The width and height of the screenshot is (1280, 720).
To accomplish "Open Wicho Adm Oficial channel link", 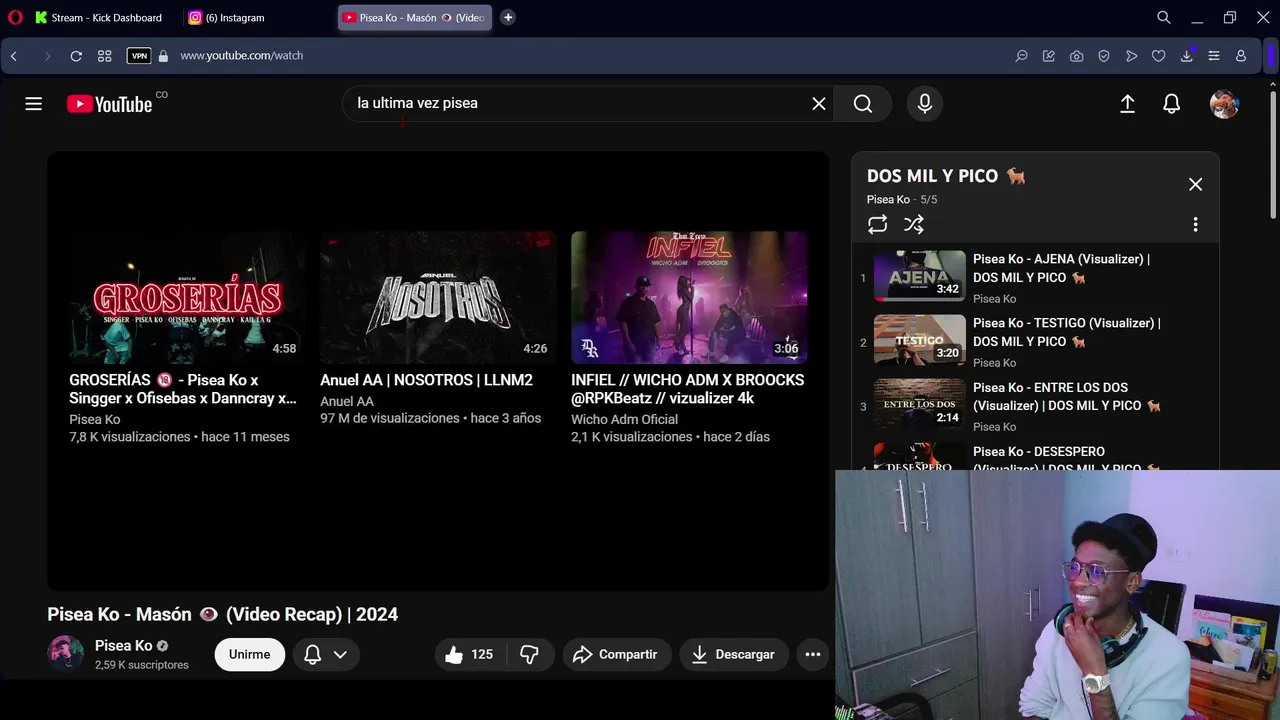I will coord(624,419).
